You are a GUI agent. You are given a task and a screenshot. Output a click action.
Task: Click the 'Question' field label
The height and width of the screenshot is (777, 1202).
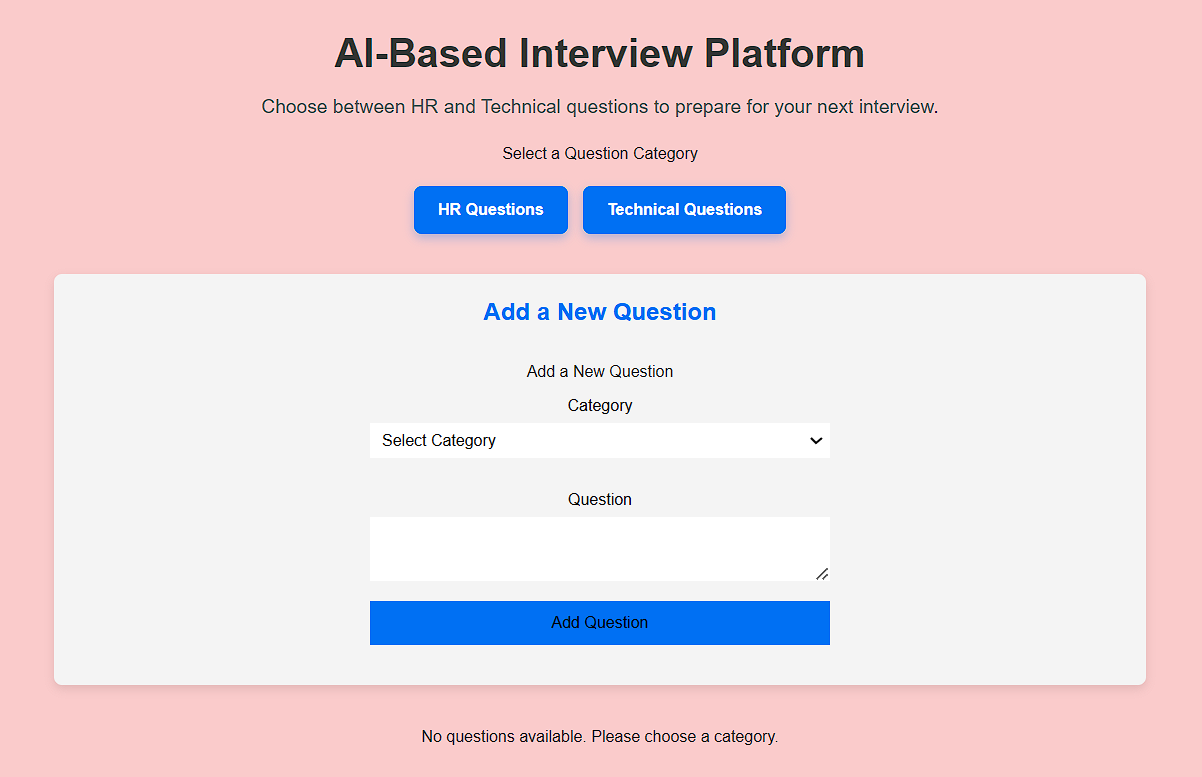tap(600, 500)
